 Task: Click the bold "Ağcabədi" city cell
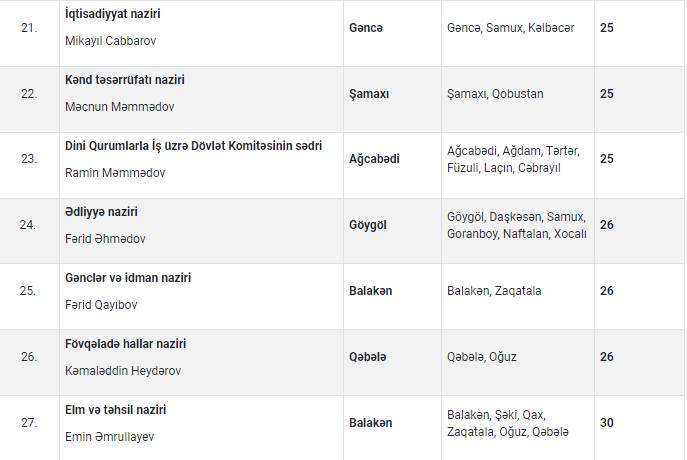[x=374, y=159]
